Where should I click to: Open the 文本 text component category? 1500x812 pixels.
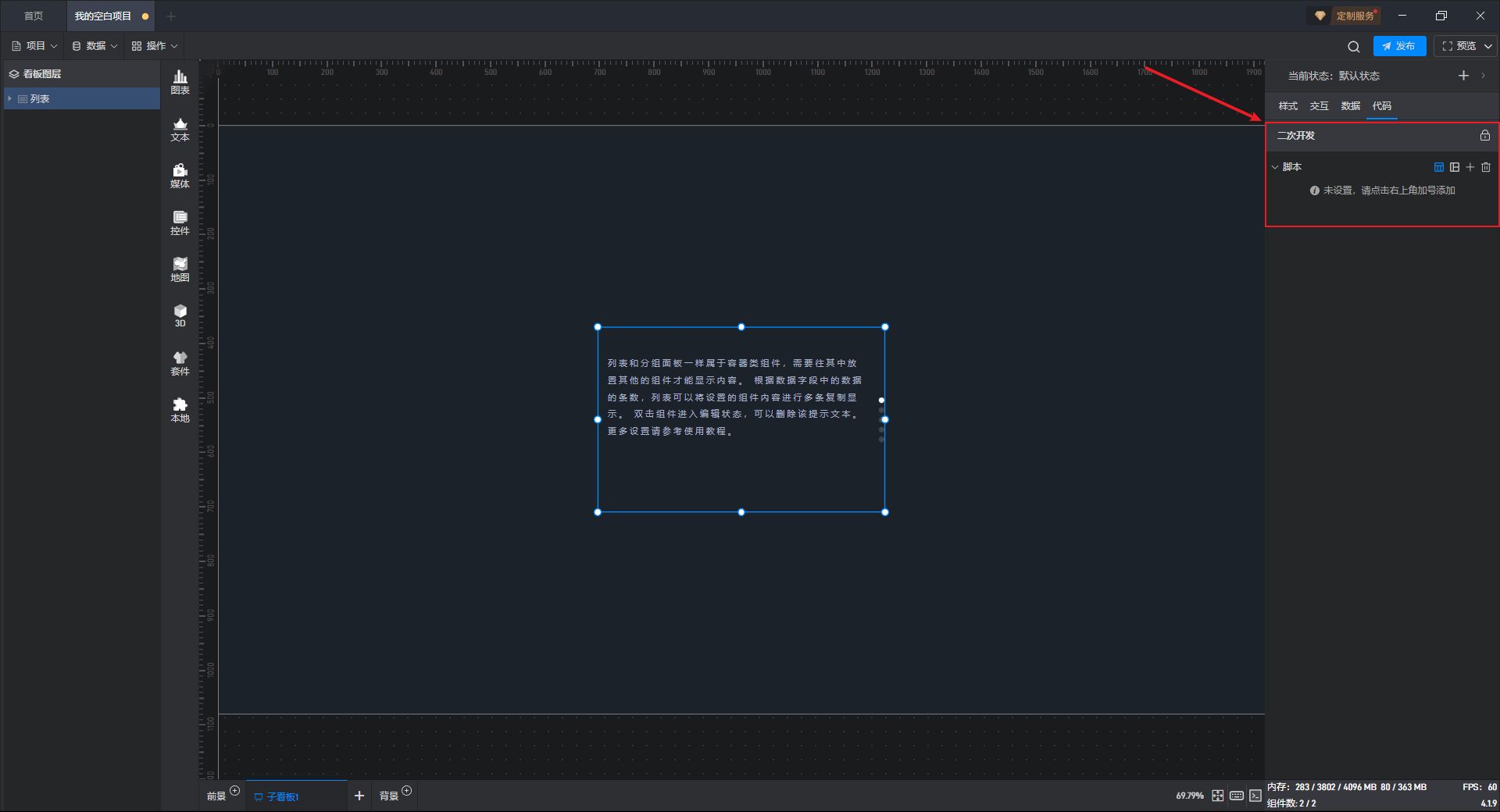pyautogui.click(x=180, y=129)
